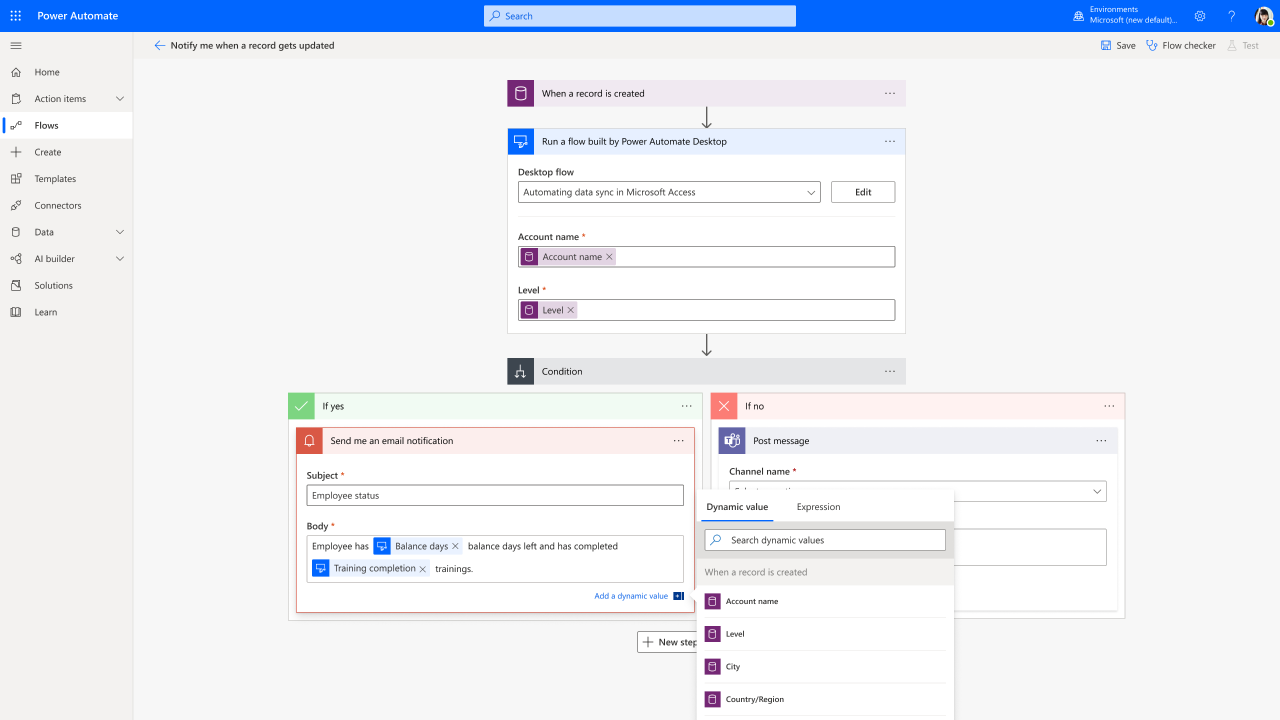Image resolution: width=1280 pixels, height=720 pixels.
Task: Open the Channel name dropdown
Action: (1098, 491)
